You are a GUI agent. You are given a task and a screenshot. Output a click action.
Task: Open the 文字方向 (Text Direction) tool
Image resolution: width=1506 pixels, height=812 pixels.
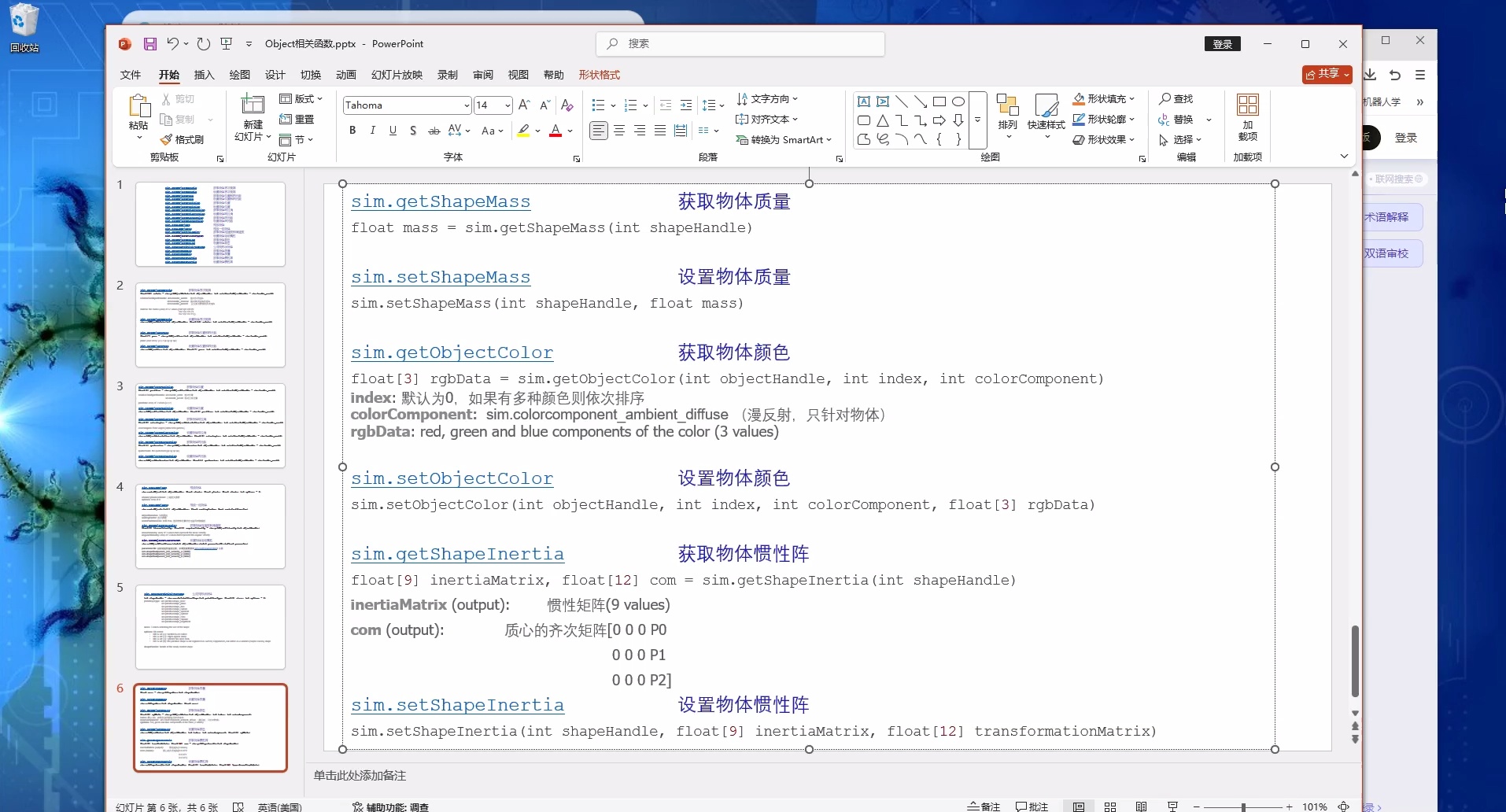768,98
